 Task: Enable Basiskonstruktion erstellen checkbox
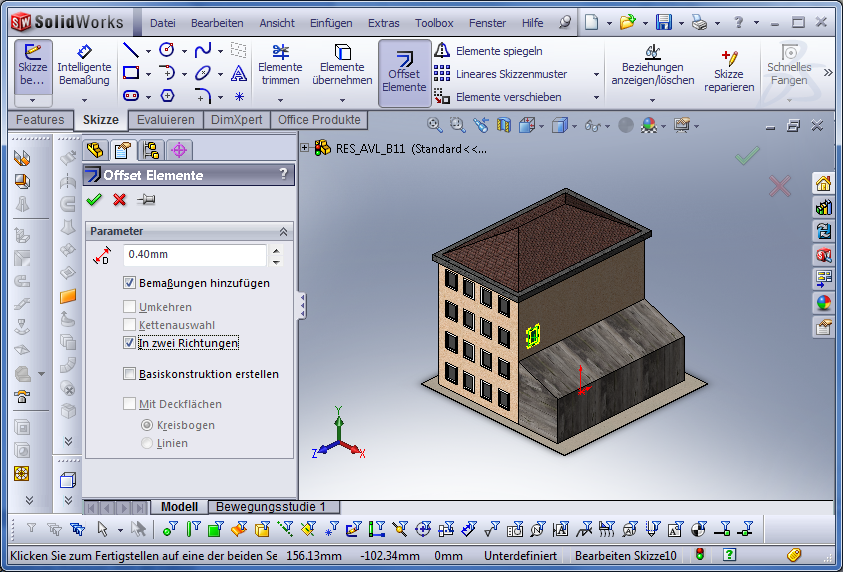[x=129, y=374]
